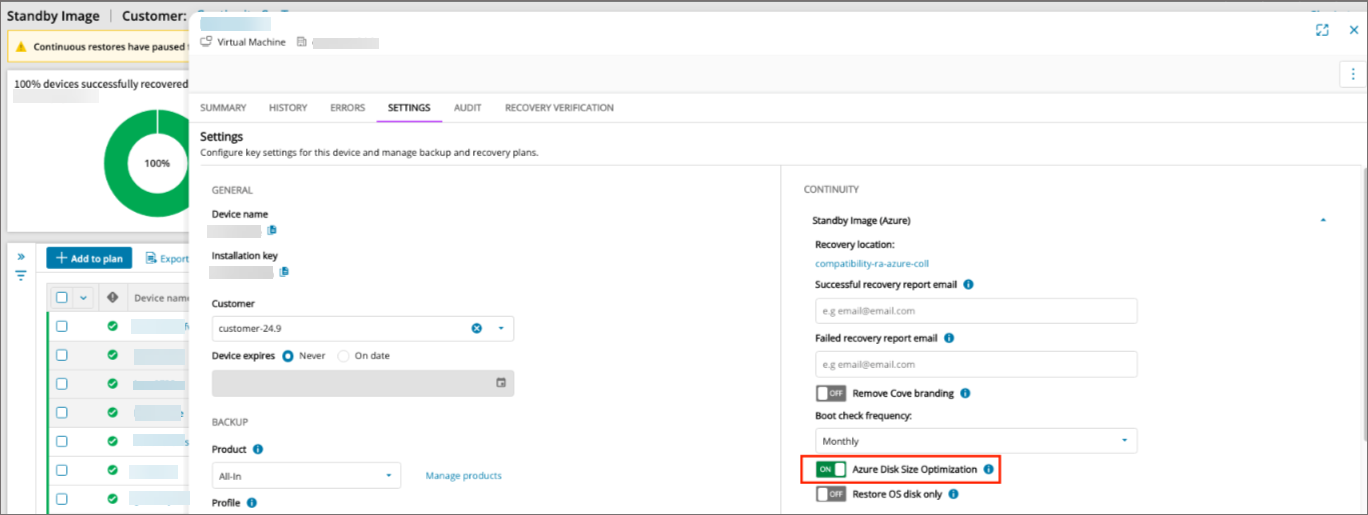Toggle Restore OS disk only switch

click(831, 494)
